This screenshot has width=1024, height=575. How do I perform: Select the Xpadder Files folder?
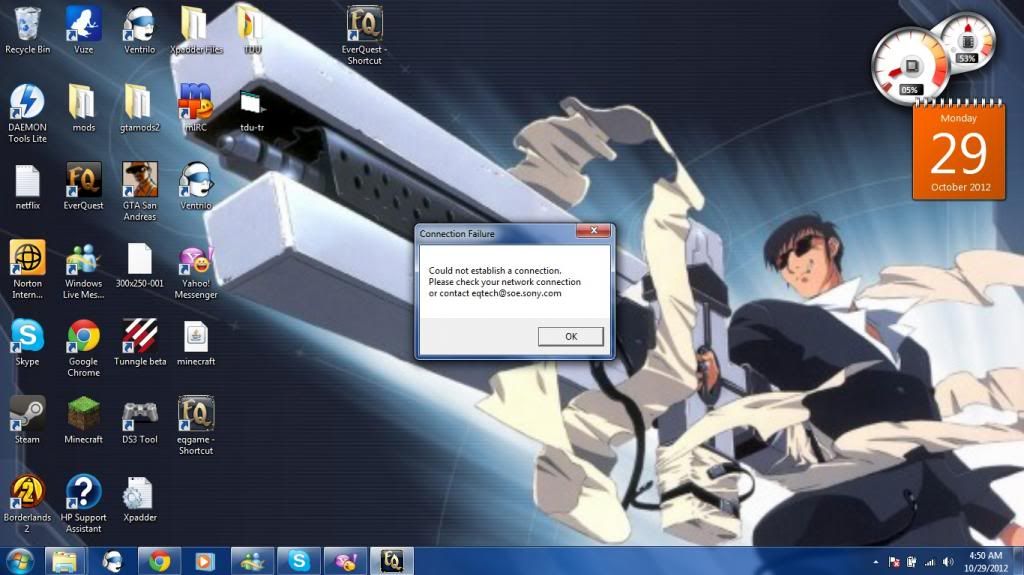click(196, 31)
